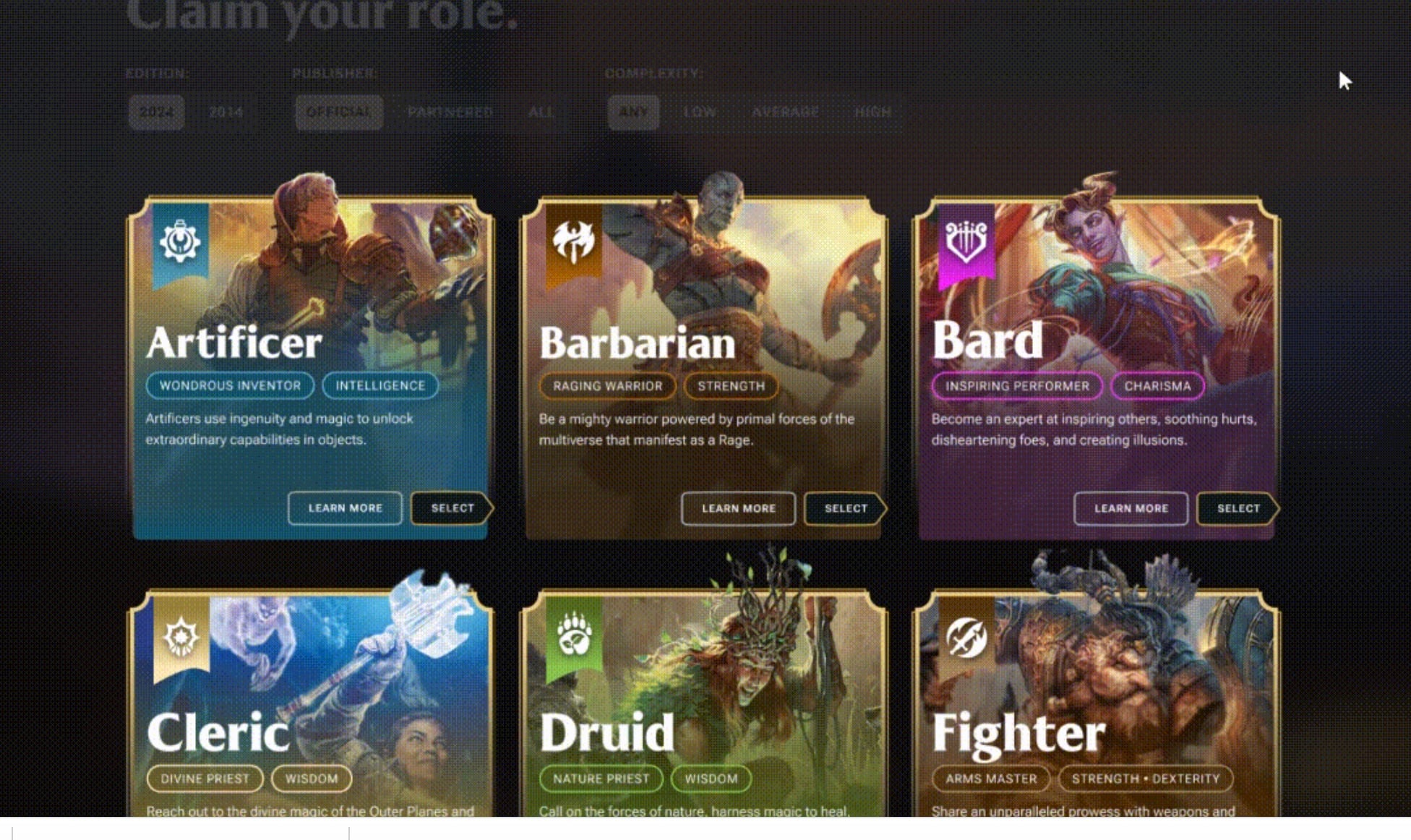Open Learn More for Artificer

345,508
